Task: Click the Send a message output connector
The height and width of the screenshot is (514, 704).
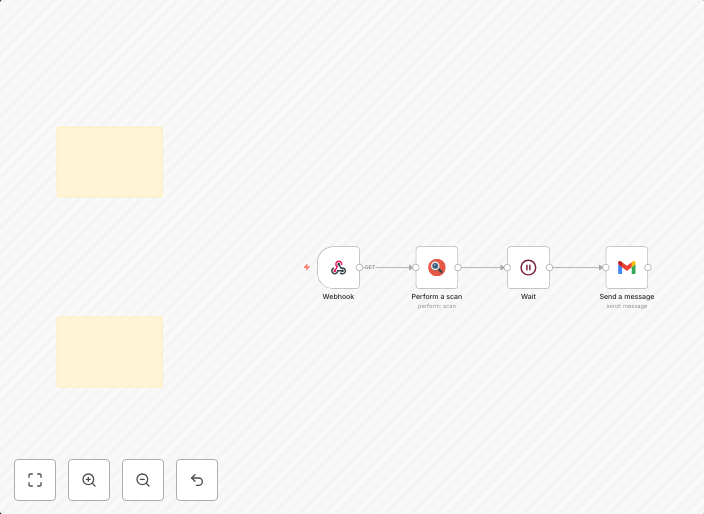Action: (648, 268)
